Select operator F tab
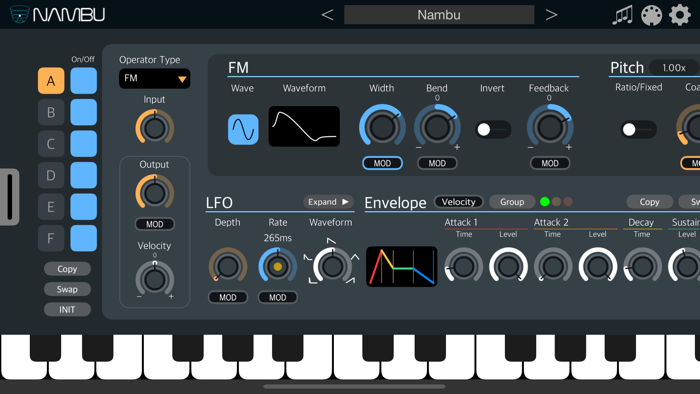This screenshot has height=394, width=700. pos(51,238)
